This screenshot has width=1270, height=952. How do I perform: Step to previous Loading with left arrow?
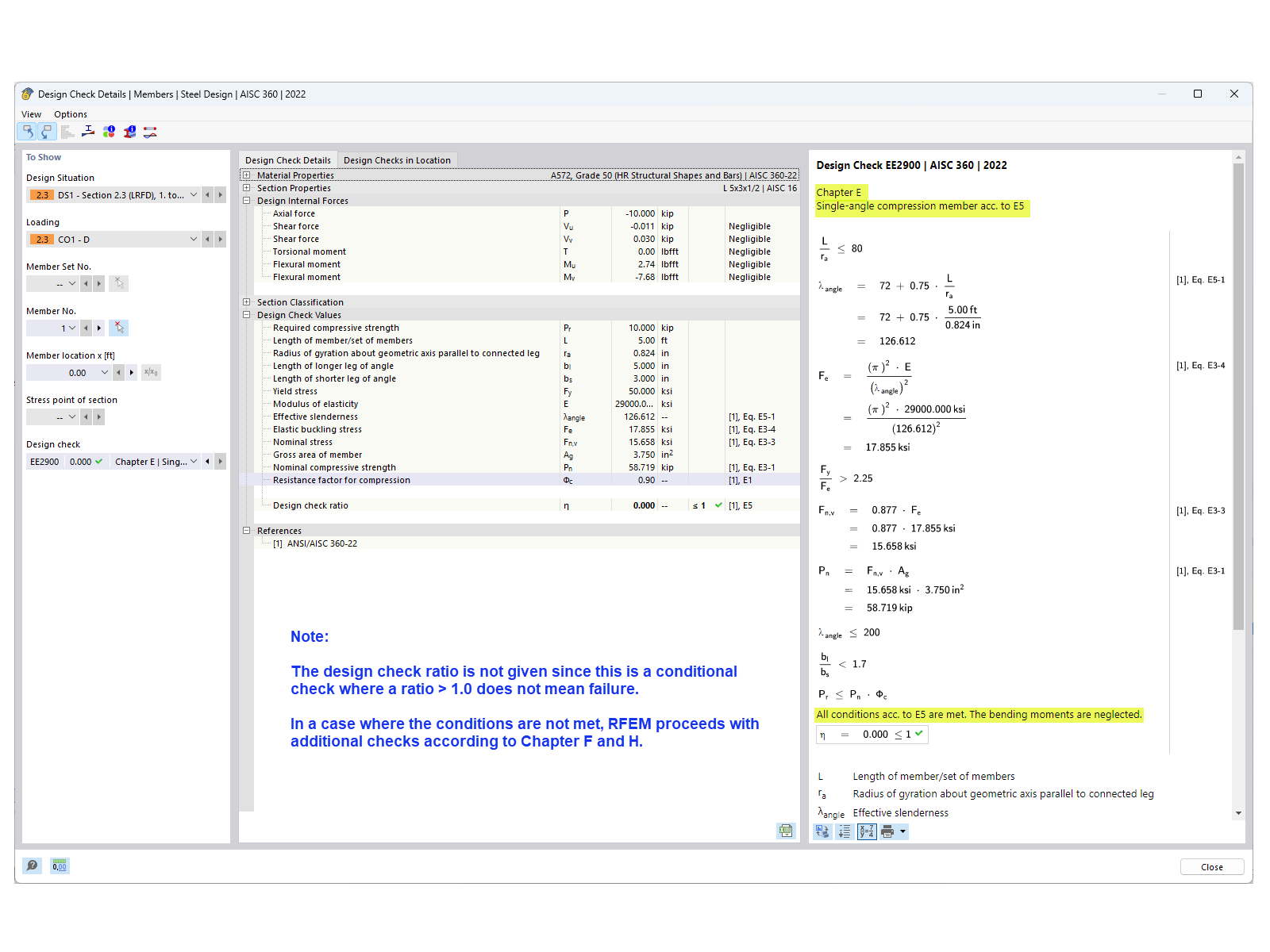tap(208, 239)
